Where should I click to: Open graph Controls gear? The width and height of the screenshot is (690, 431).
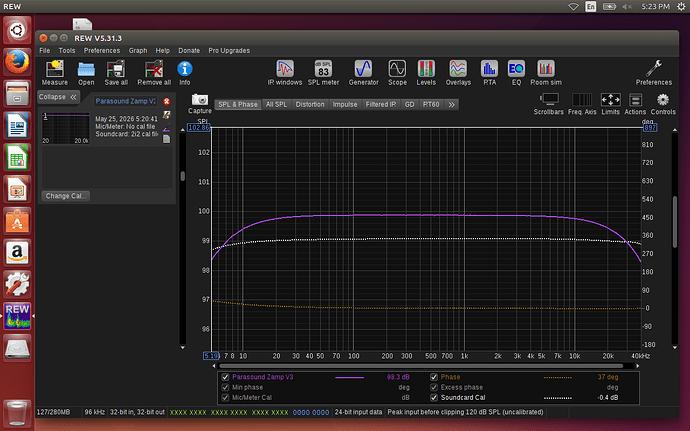click(663, 104)
